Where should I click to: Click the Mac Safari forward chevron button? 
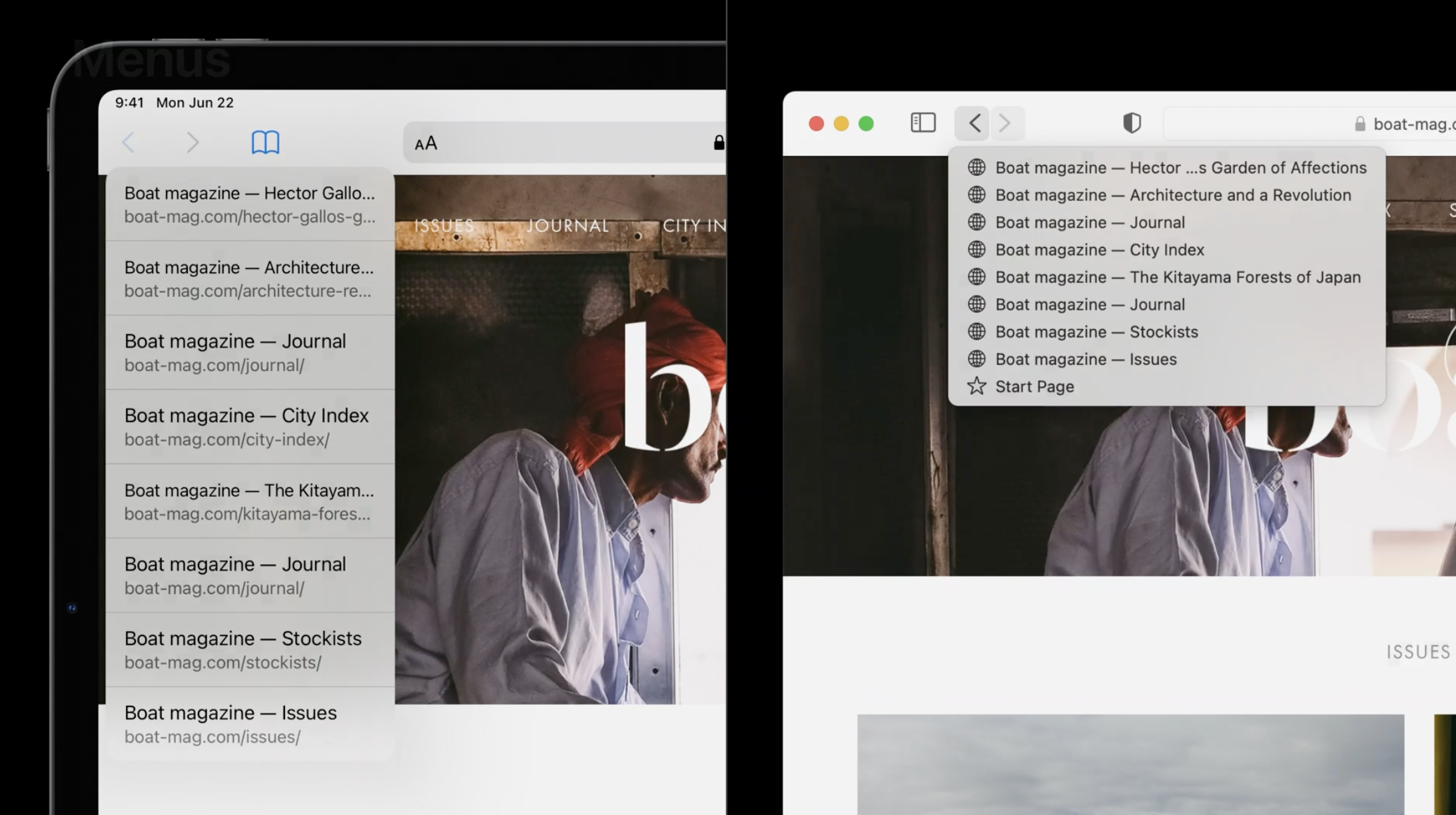coord(1005,123)
